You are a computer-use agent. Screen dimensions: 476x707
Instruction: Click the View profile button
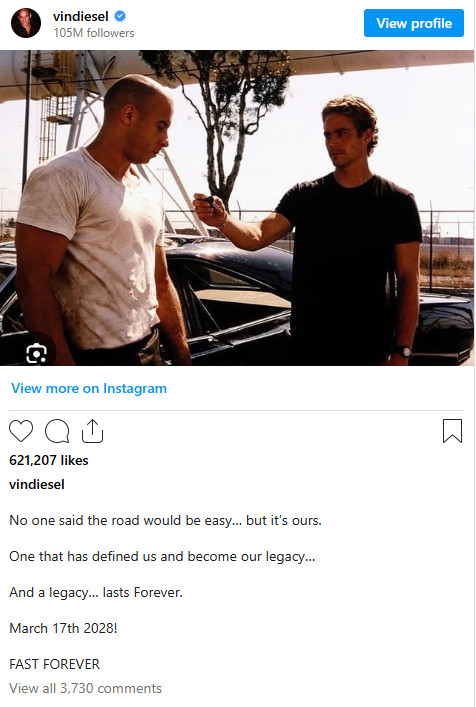tap(414, 23)
